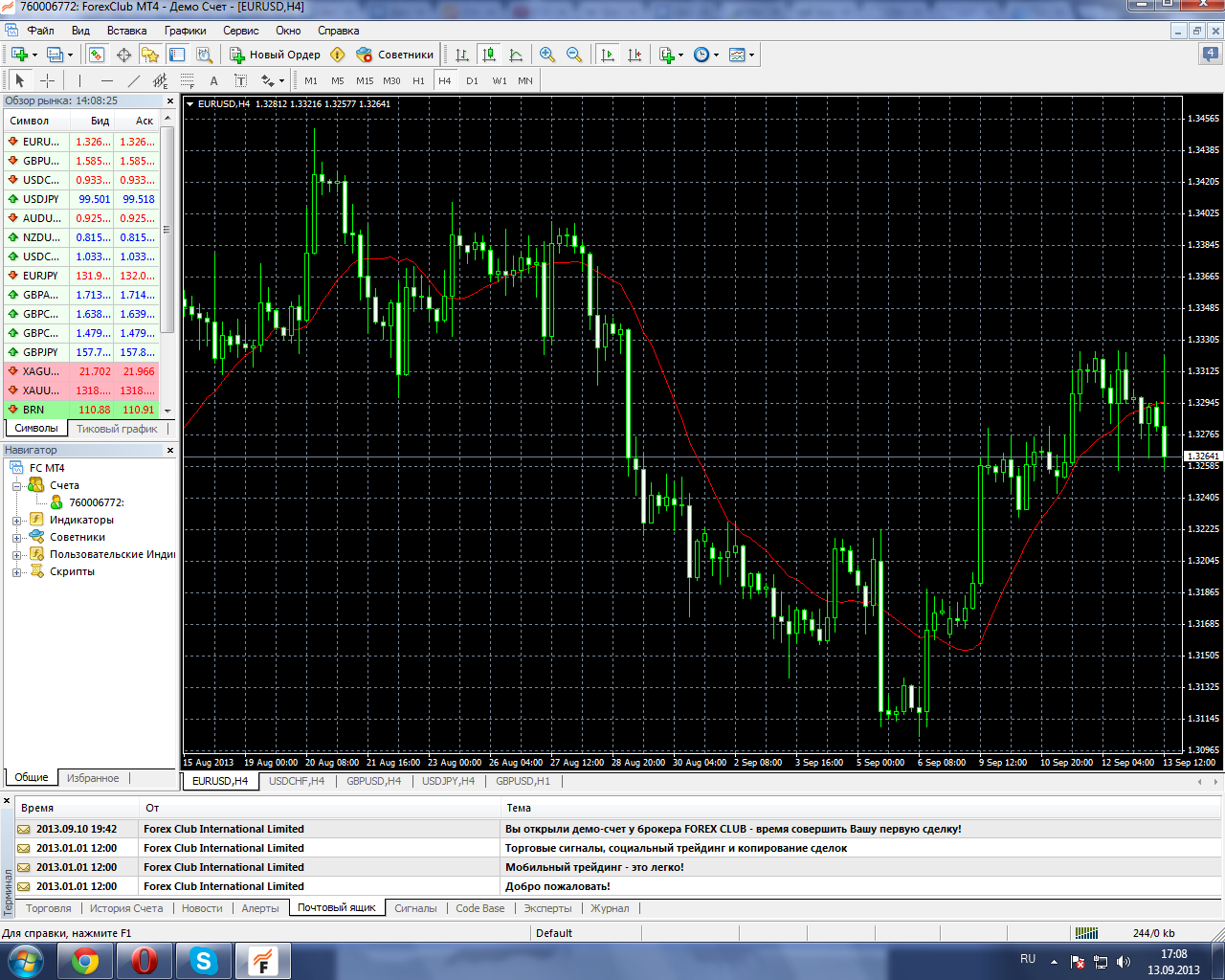1225x980 pixels.
Task: Select the vertical line drawing tool
Action: tap(79, 80)
